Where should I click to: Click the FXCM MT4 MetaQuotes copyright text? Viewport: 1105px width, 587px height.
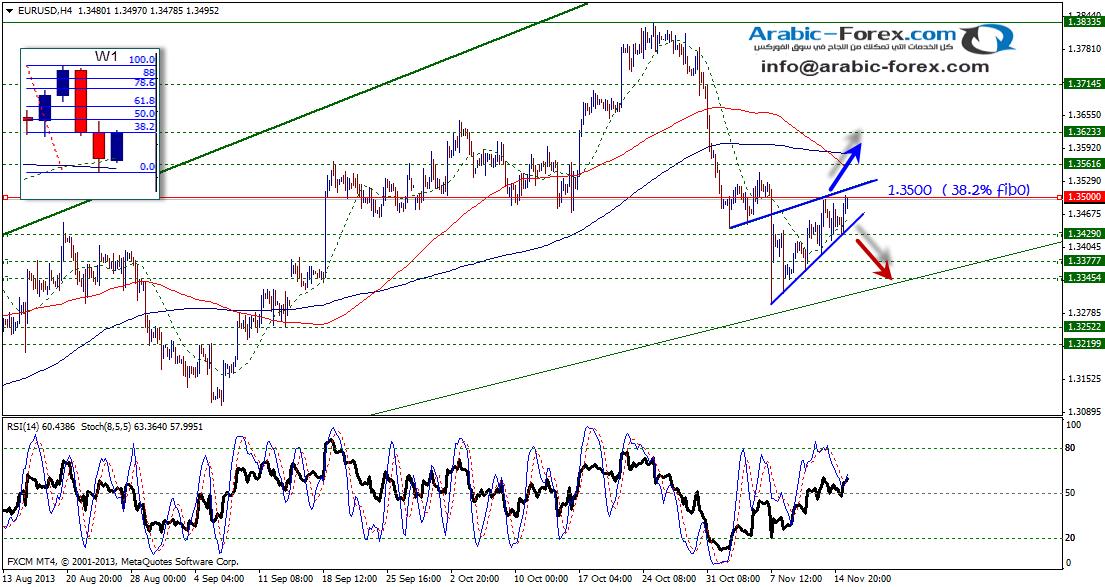tap(122, 562)
